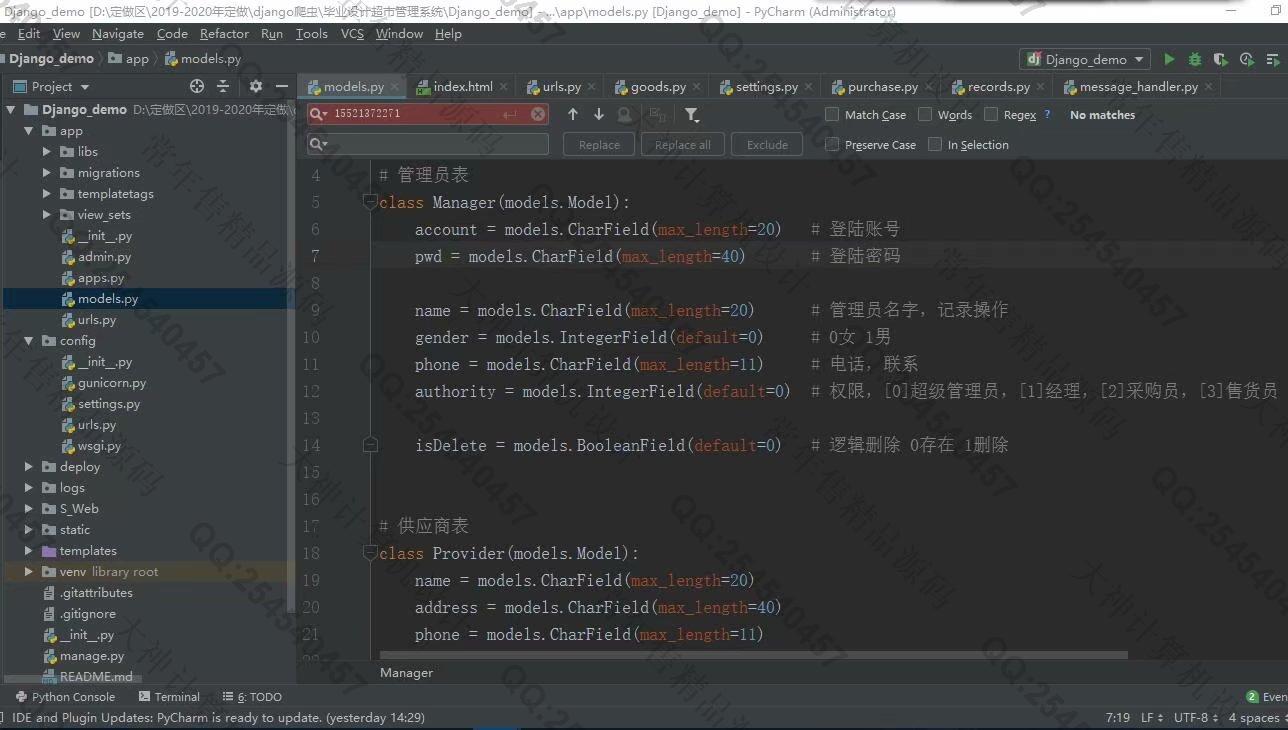
Task: Jump to next search occurrence
Action: coord(598,115)
